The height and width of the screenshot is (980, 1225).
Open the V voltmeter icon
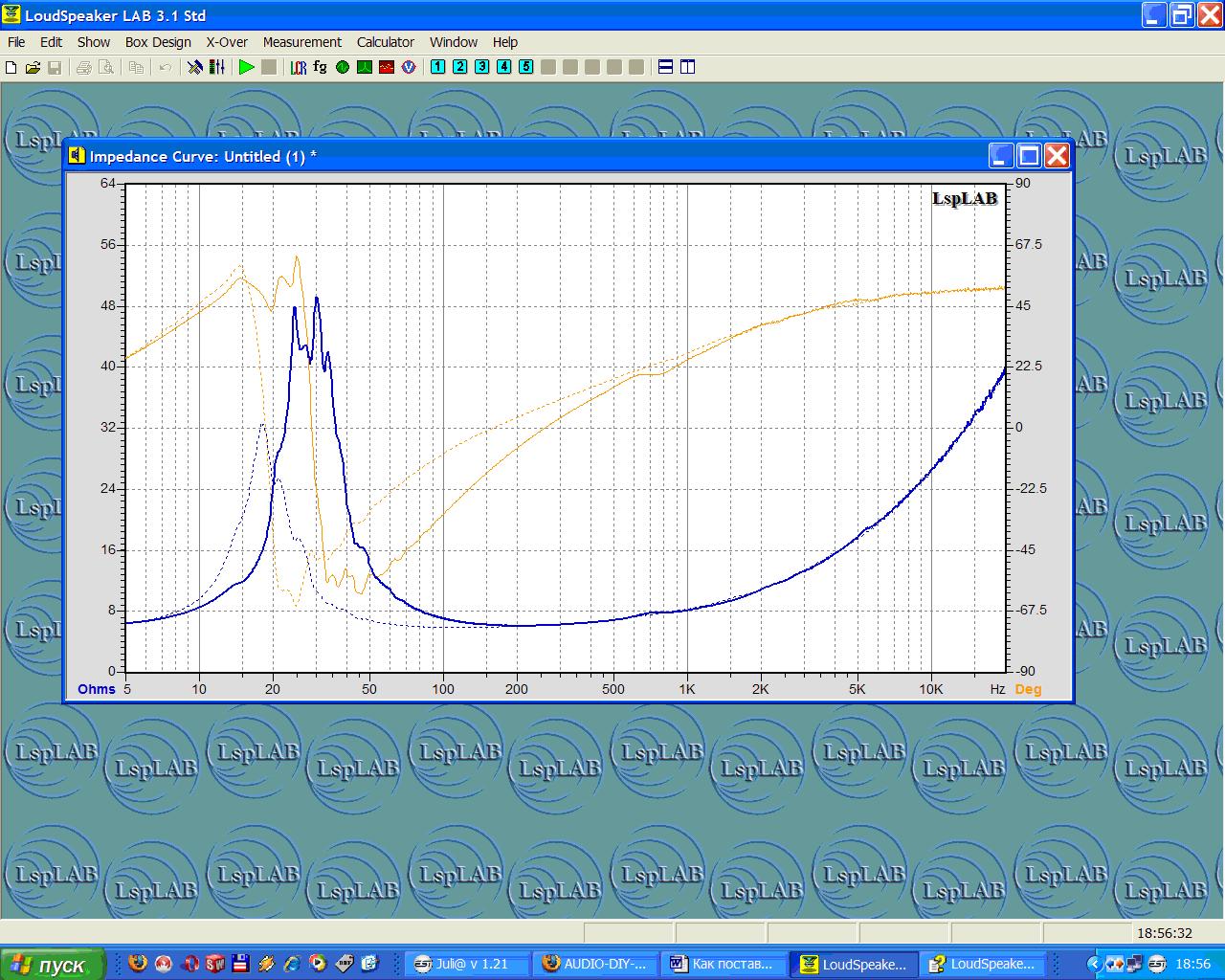(409, 67)
